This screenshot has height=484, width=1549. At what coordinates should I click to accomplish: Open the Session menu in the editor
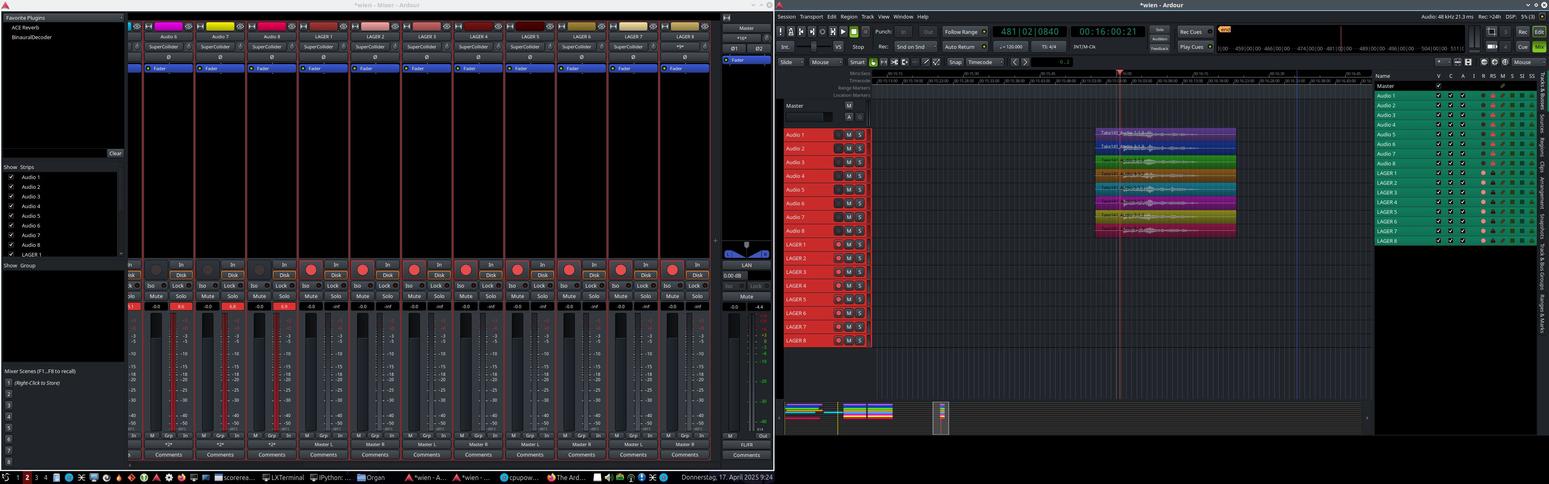[x=787, y=17]
